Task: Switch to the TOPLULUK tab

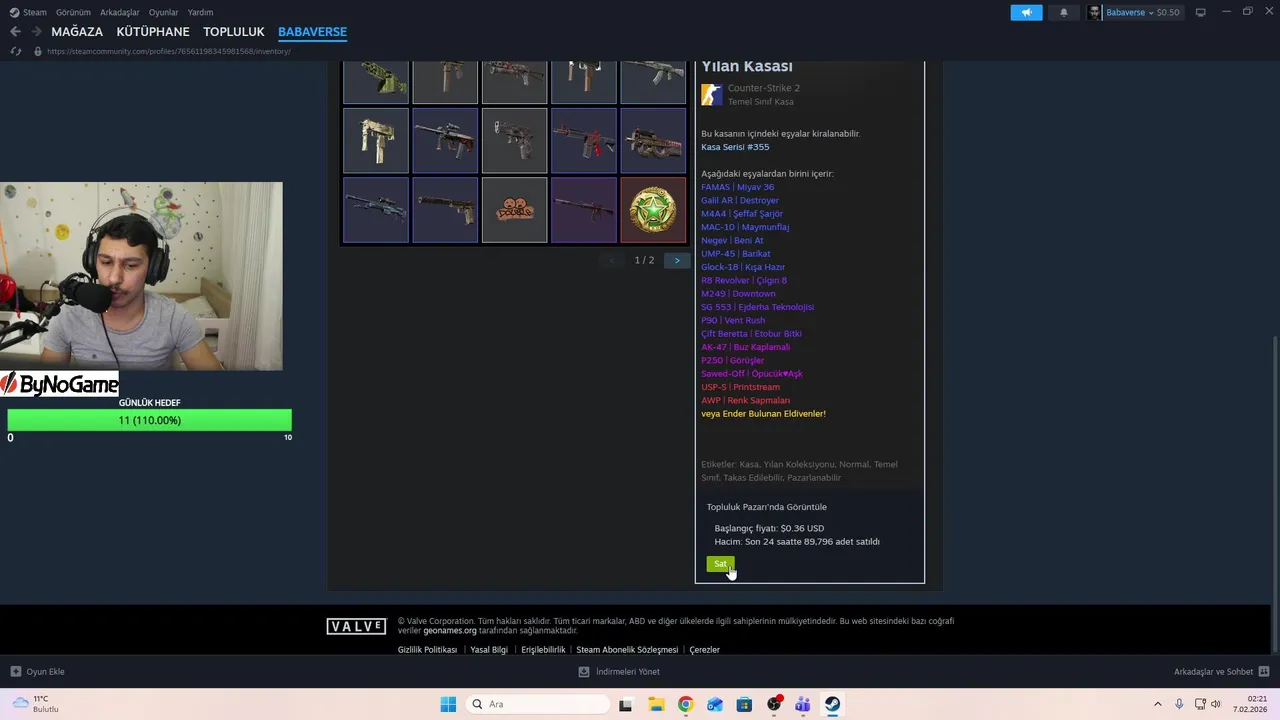Action: 234,32
